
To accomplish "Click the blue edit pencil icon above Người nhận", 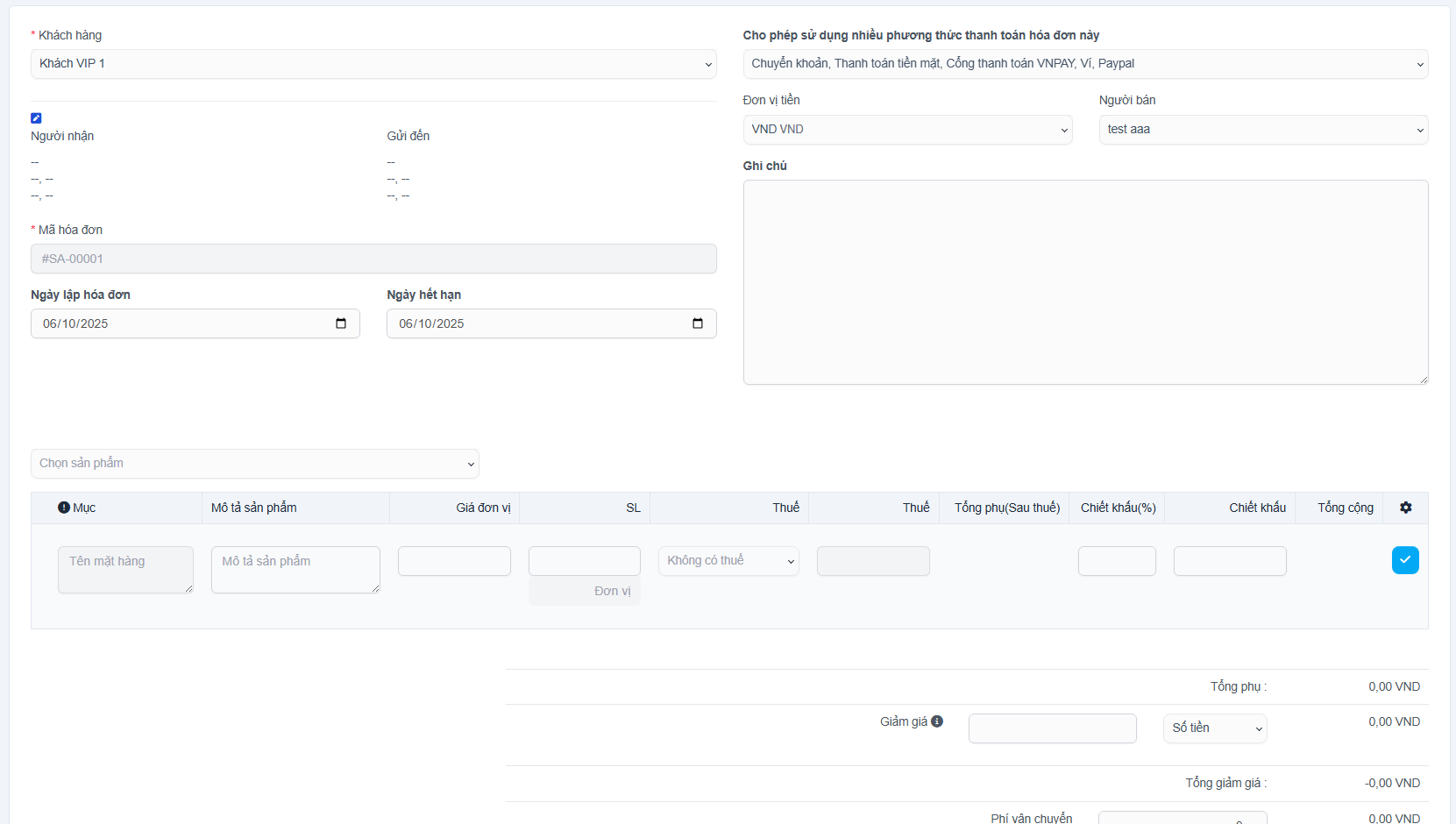I will (36, 118).
